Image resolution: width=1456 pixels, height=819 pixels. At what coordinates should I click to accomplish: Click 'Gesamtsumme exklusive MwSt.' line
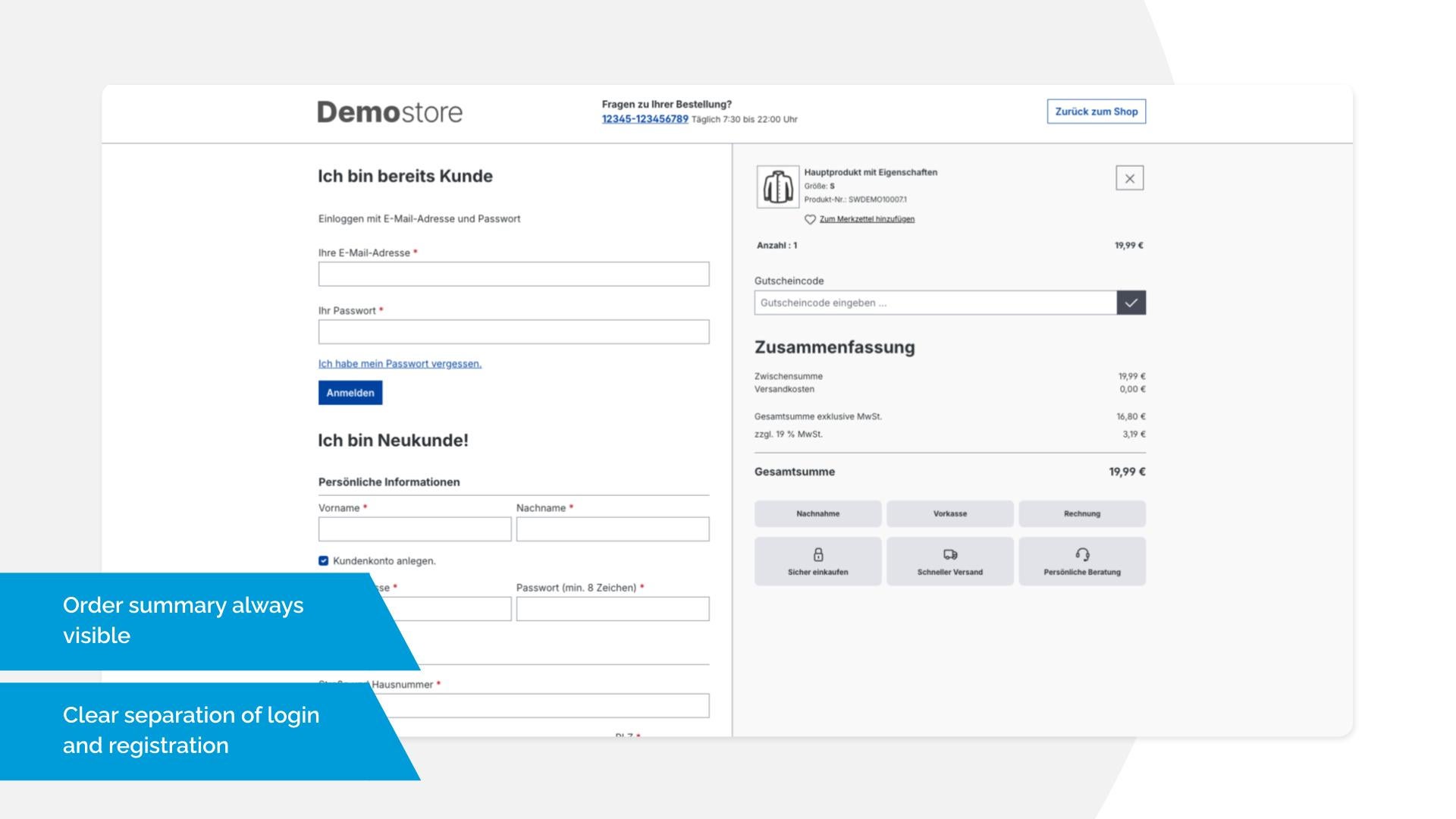point(818,416)
